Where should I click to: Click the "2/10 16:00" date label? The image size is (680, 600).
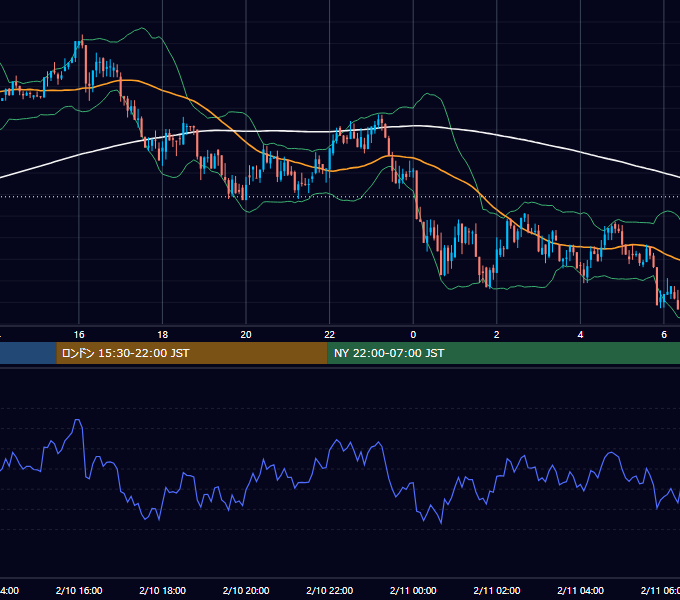79,590
